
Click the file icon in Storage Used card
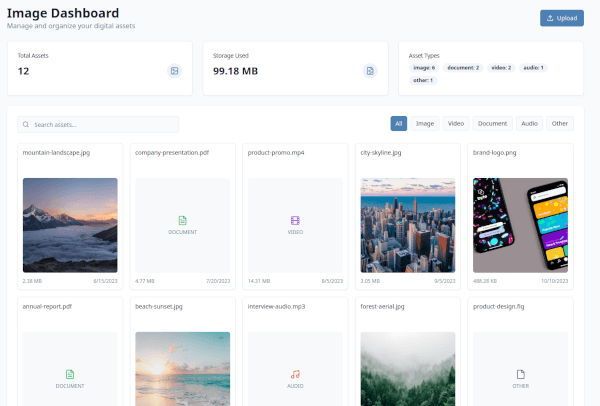[370, 71]
